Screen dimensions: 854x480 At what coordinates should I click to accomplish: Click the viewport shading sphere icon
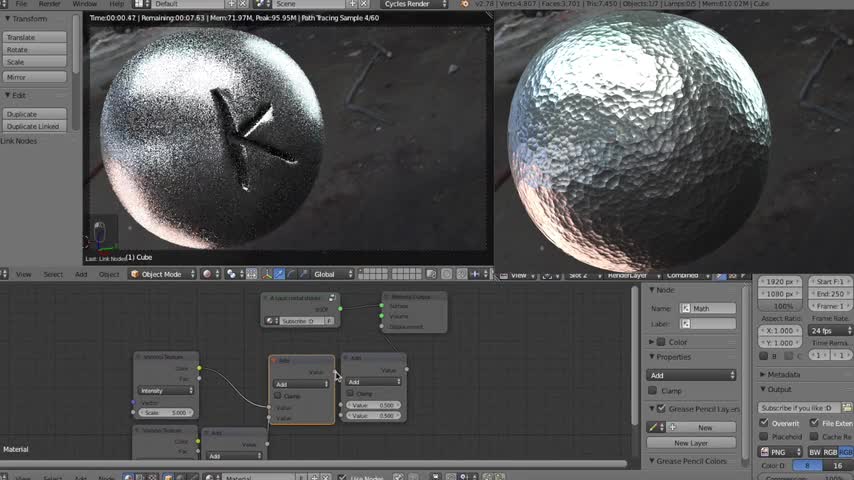coord(209,274)
